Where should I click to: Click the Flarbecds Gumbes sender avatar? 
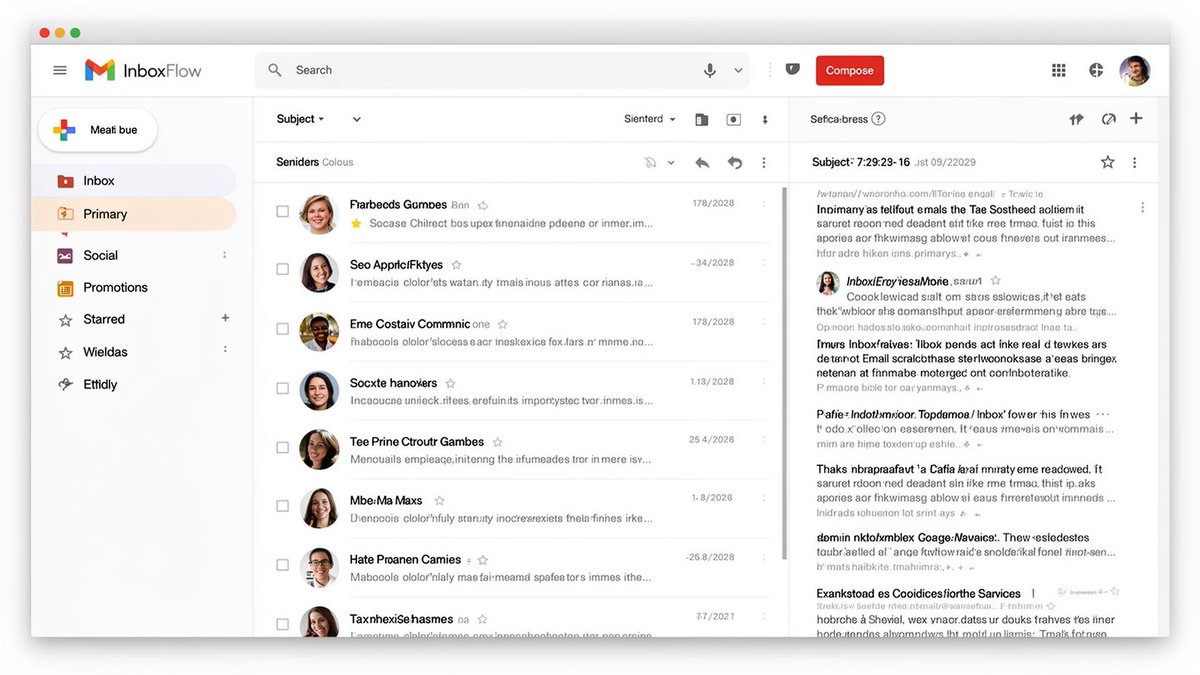(319, 214)
